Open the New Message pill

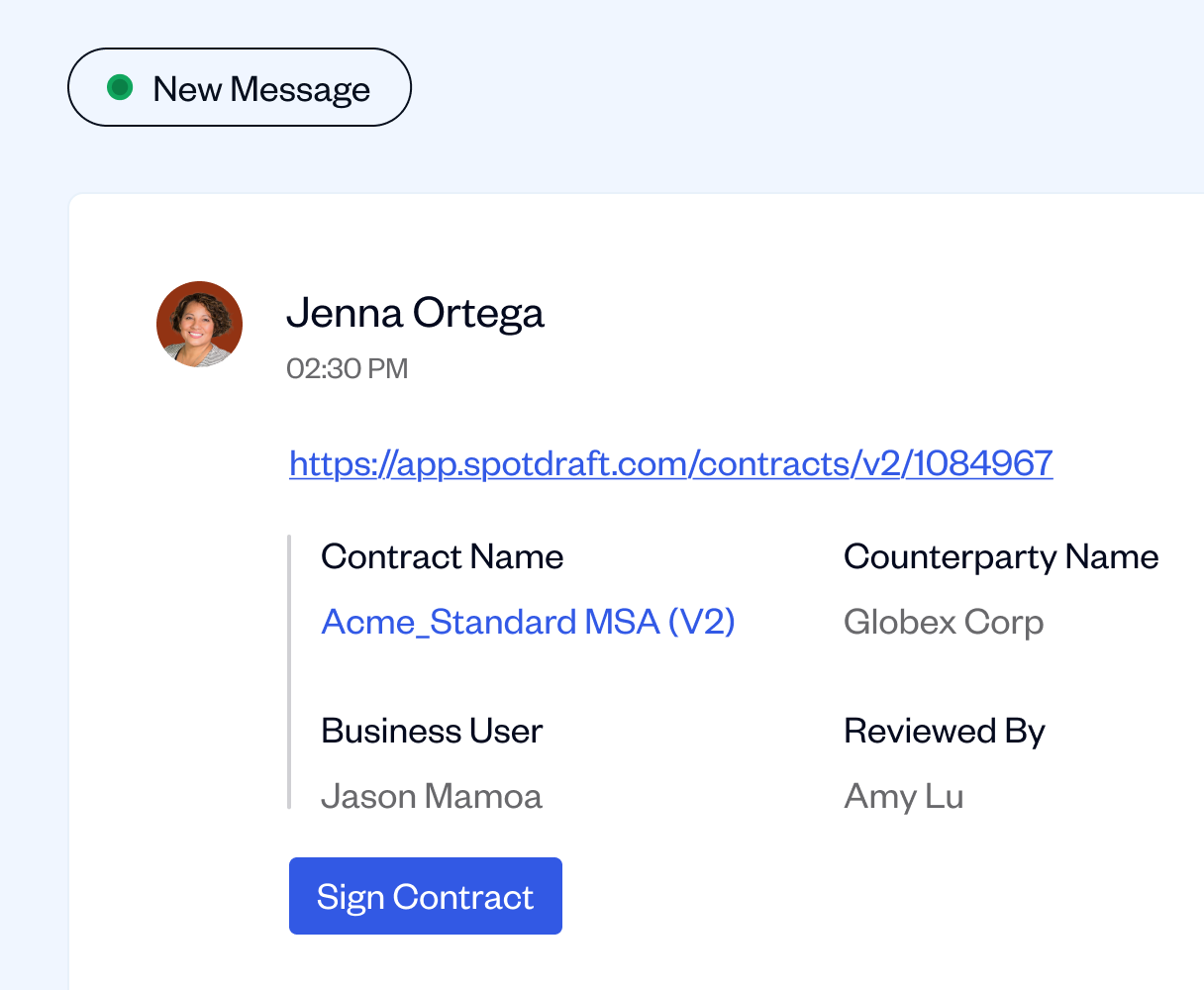(x=239, y=88)
